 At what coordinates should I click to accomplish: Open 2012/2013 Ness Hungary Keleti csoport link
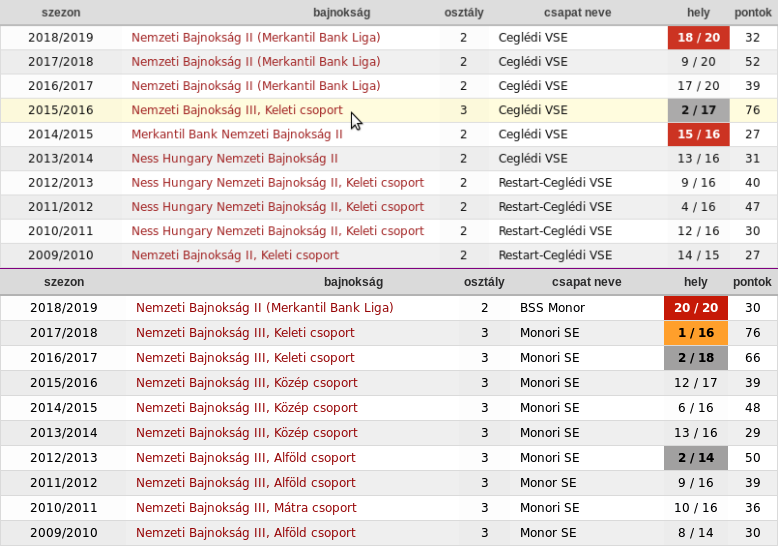[x=277, y=183]
